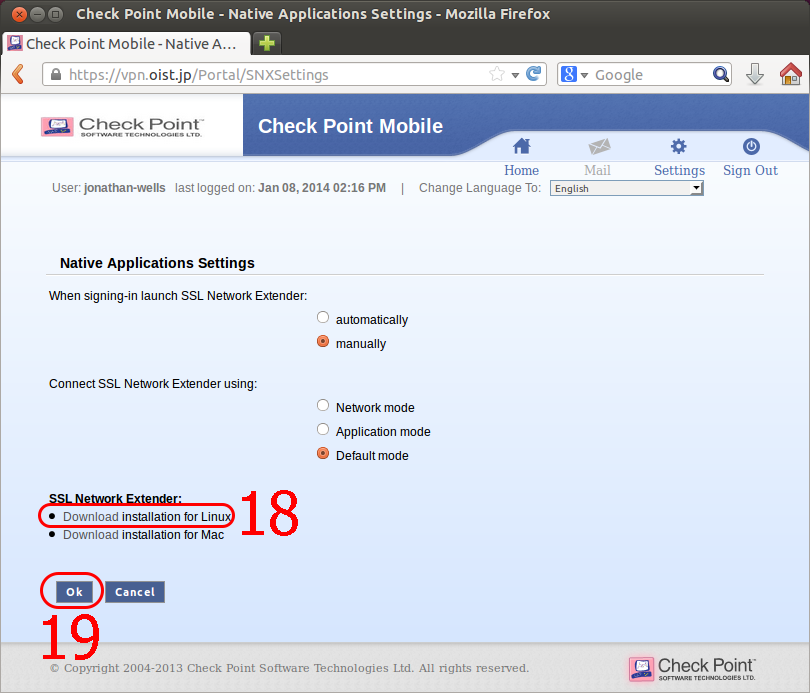Choose Network mode radio button

[323, 406]
